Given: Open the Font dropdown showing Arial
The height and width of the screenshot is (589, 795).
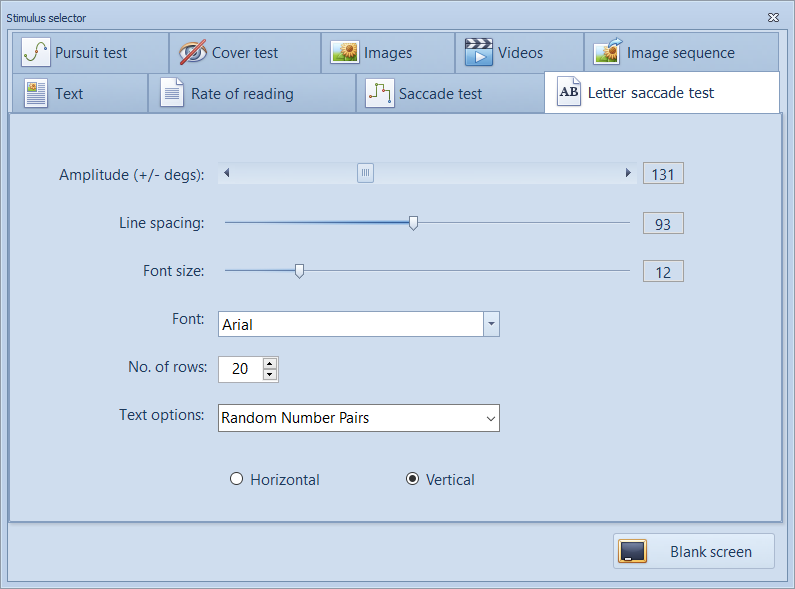Looking at the screenshot, I should [x=491, y=324].
